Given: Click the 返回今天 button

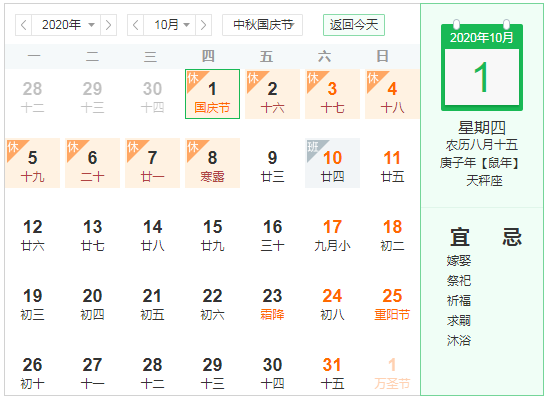Looking at the screenshot, I should tap(354, 25).
